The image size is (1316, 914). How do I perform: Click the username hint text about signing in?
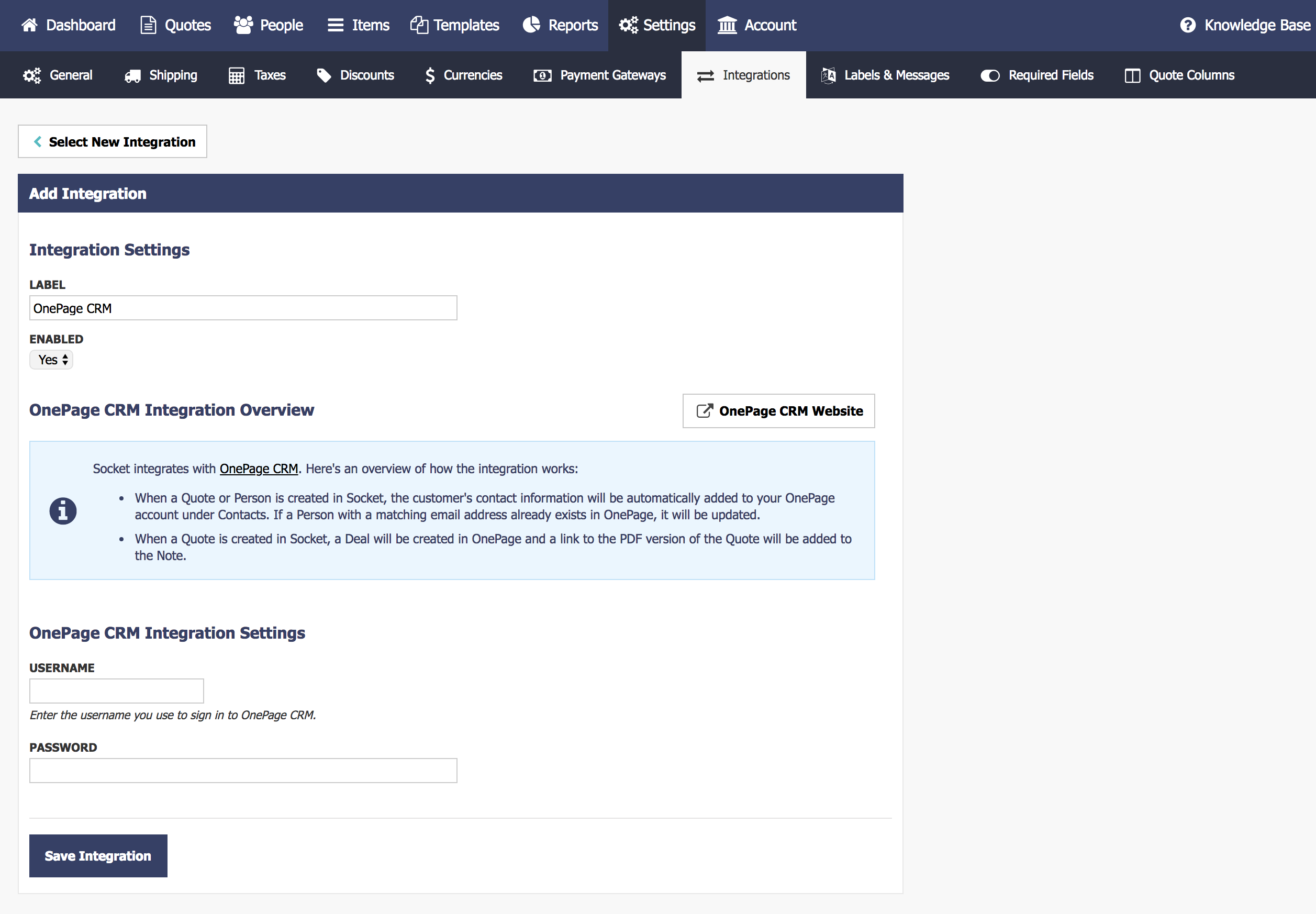pyautogui.click(x=173, y=715)
